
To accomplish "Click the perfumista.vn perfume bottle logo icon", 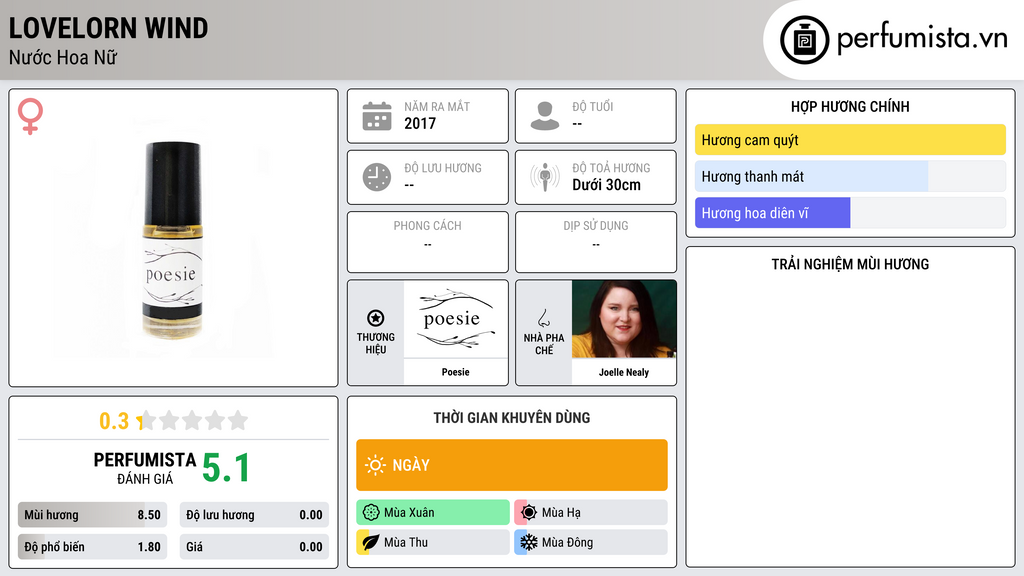I will click(x=804, y=40).
